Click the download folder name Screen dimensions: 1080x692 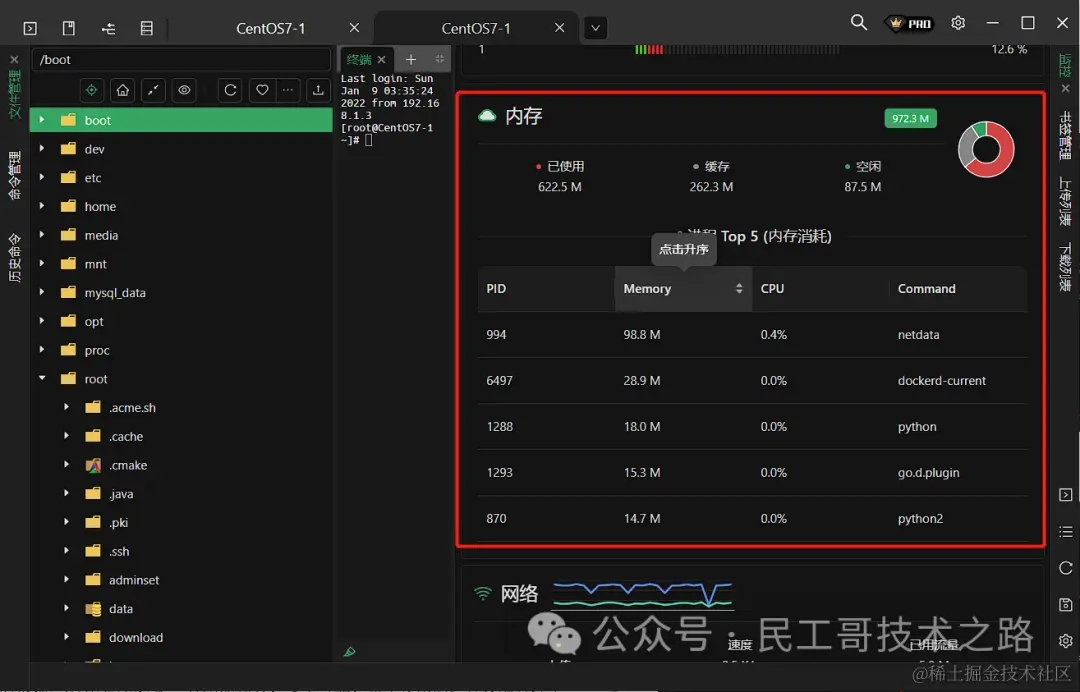pos(136,638)
